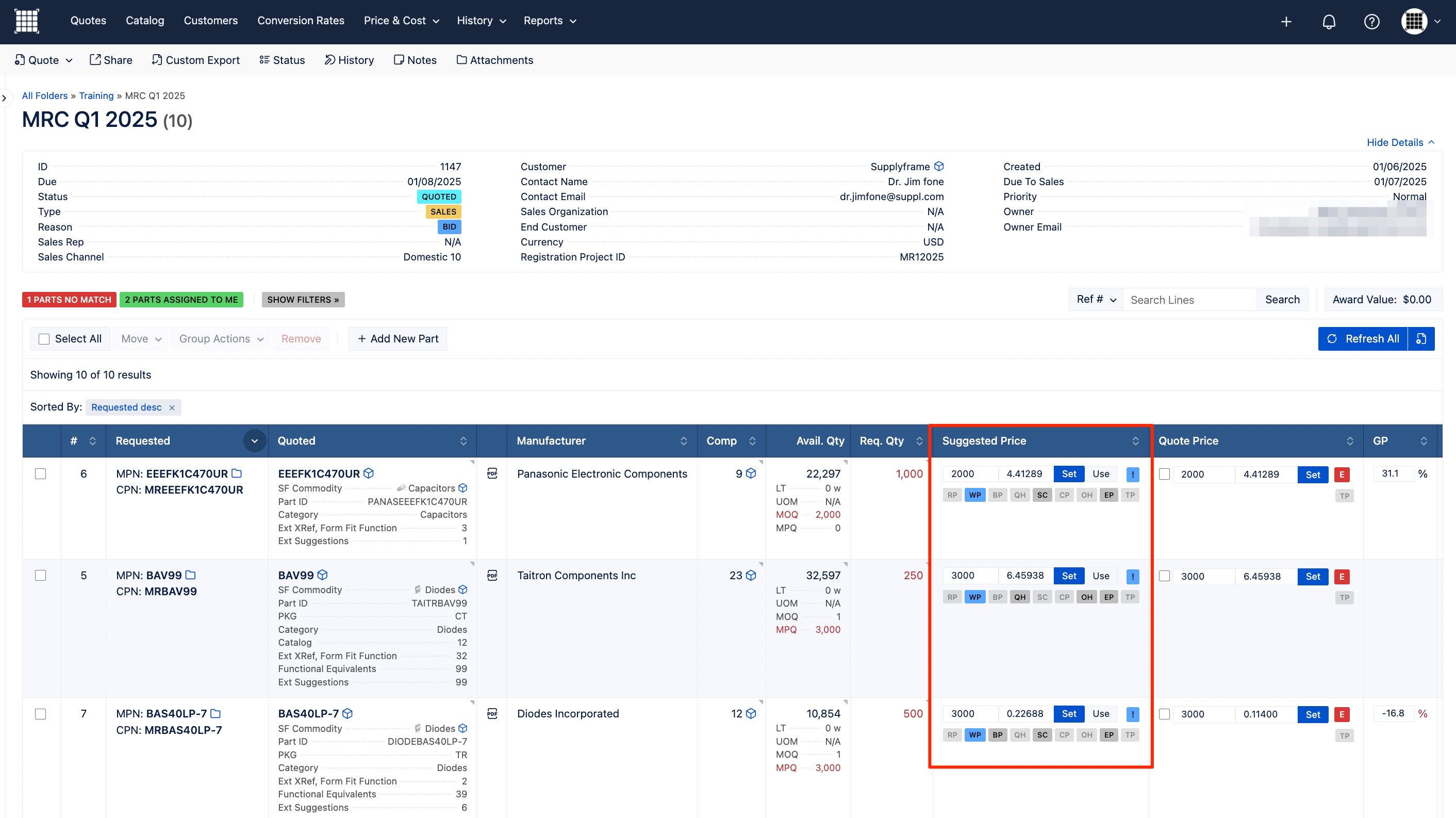Open the Ref # search type dropdown
This screenshot has height=818, width=1456.
coord(1096,300)
